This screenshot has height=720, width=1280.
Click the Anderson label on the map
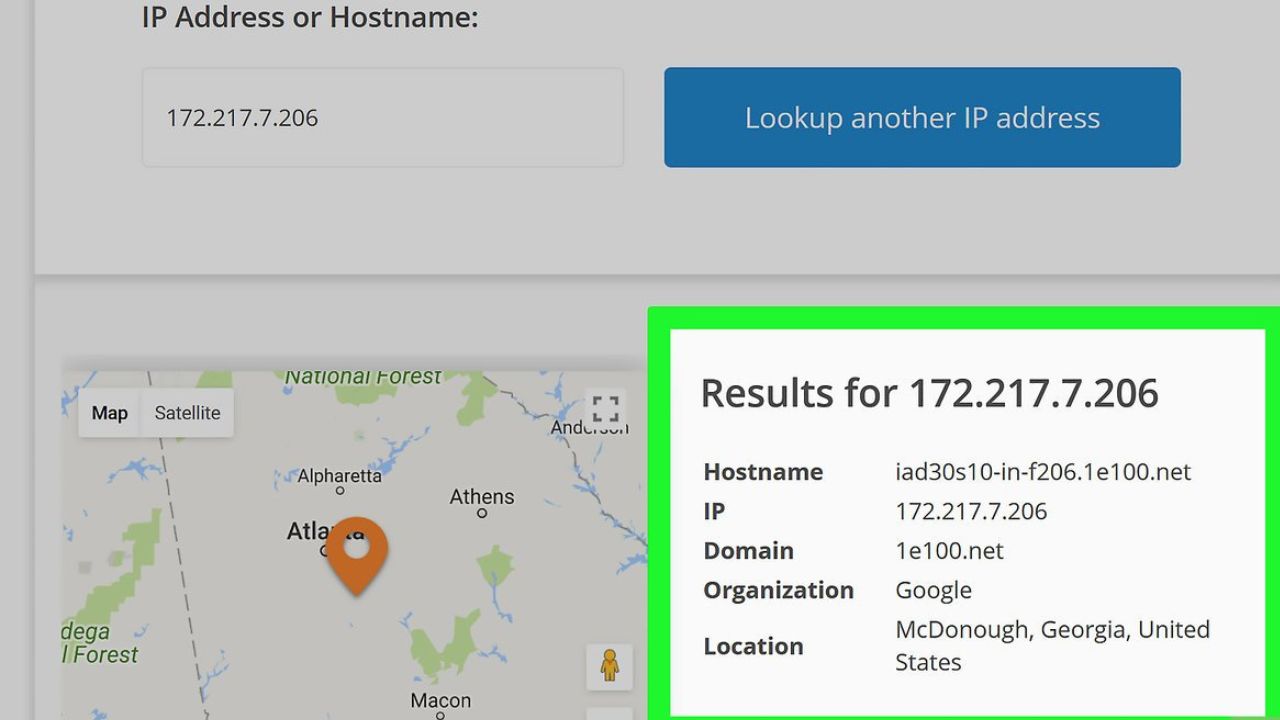[589, 428]
